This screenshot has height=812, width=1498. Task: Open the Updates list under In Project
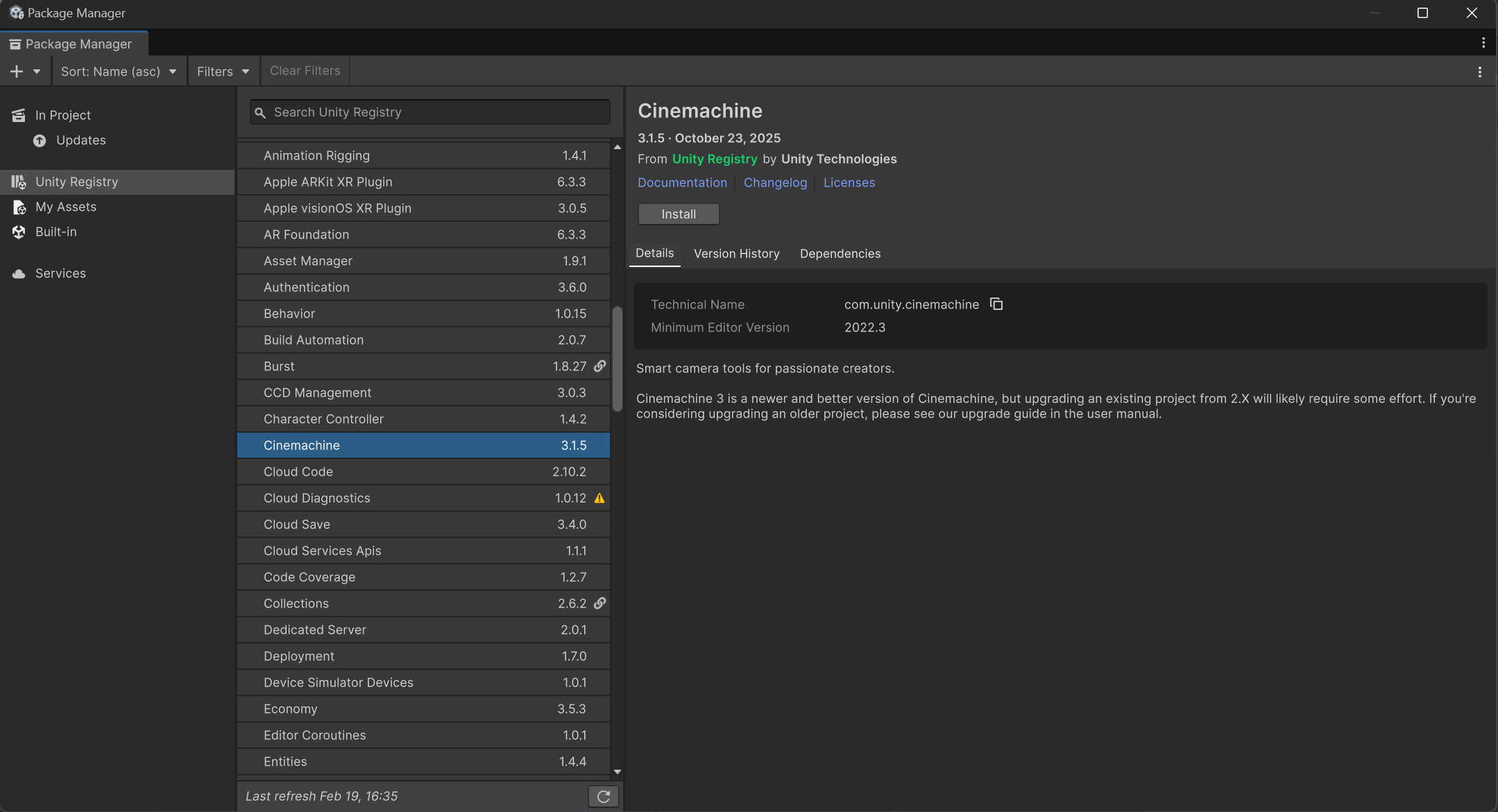[80, 140]
